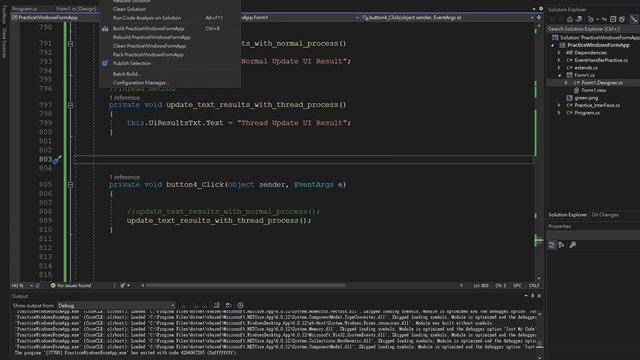Click SPC indentation indicator
Image resolution: width=640 pixels, height=360 pixels.
pos(517,285)
